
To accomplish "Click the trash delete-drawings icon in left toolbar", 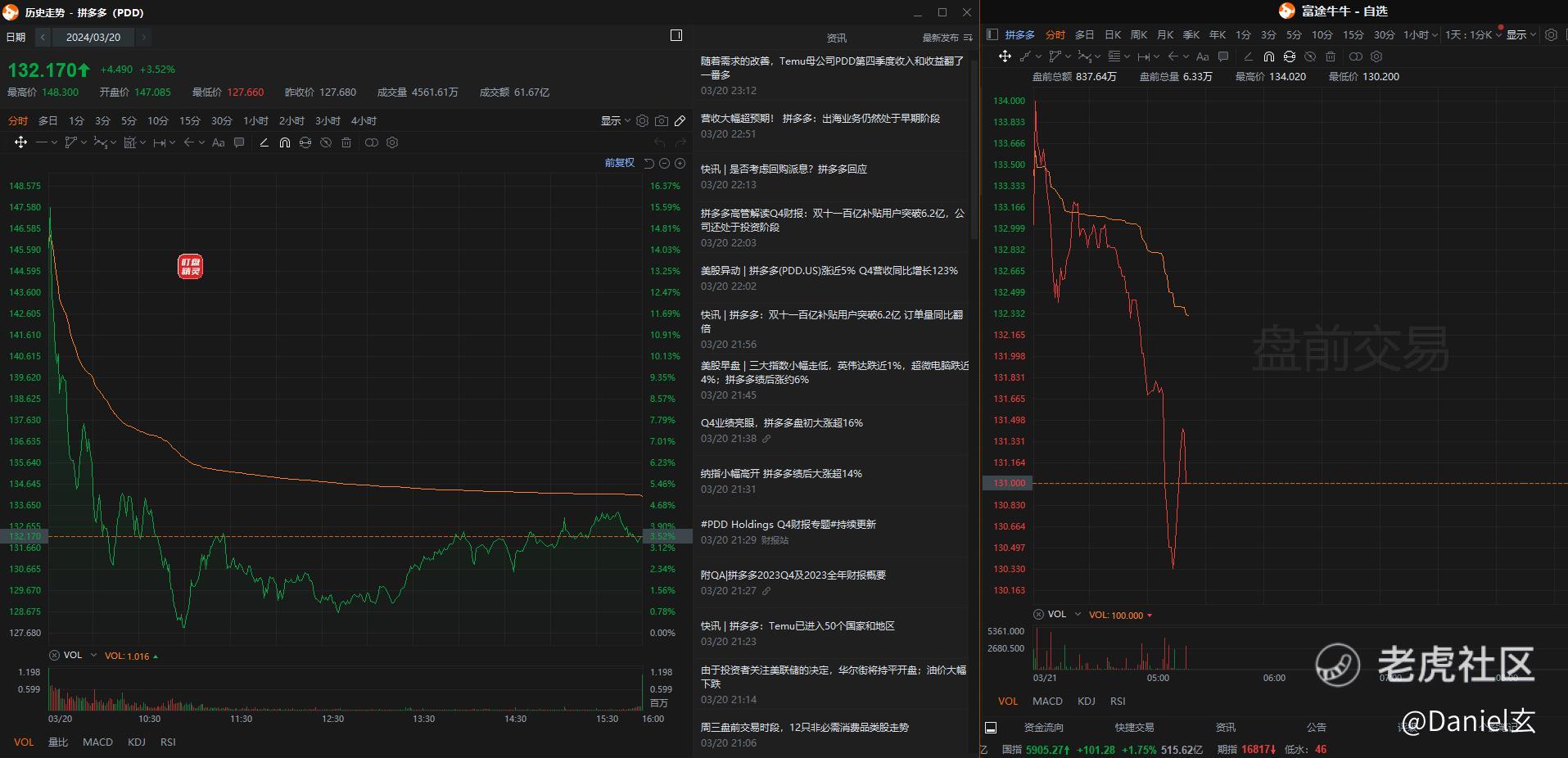I will point(346,142).
